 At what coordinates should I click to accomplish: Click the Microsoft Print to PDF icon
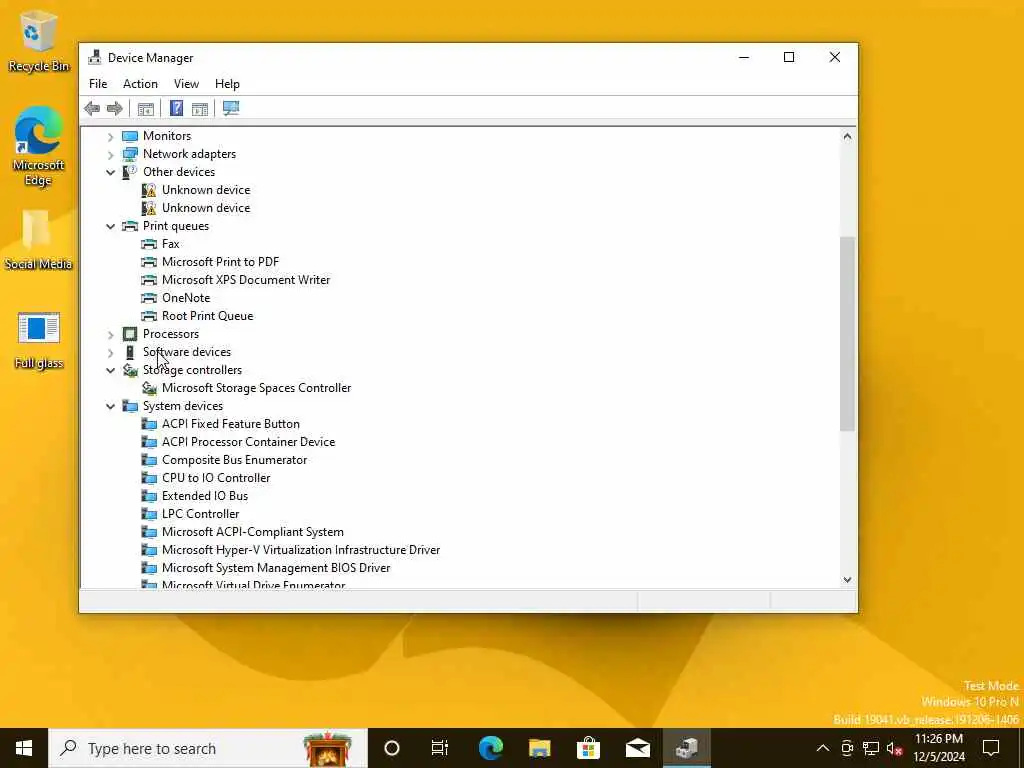coord(149,262)
